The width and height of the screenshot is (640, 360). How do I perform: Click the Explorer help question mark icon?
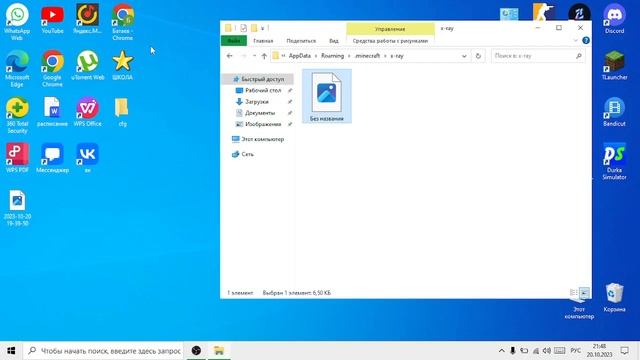(x=586, y=40)
